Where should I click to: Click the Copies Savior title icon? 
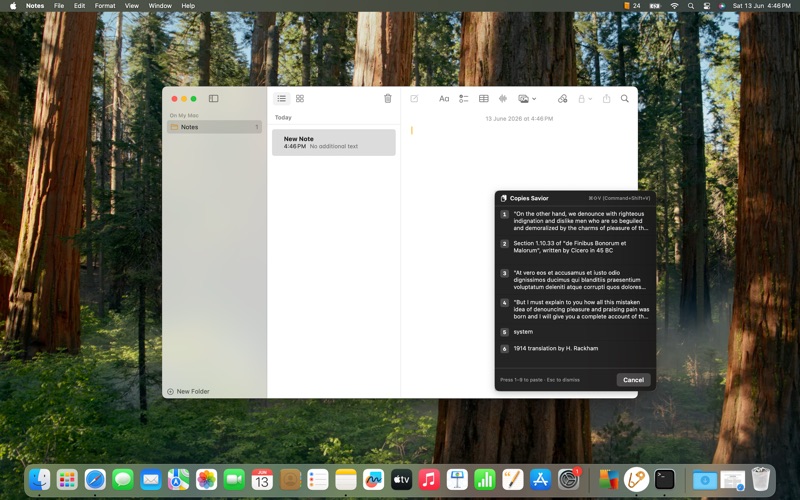[x=504, y=198]
